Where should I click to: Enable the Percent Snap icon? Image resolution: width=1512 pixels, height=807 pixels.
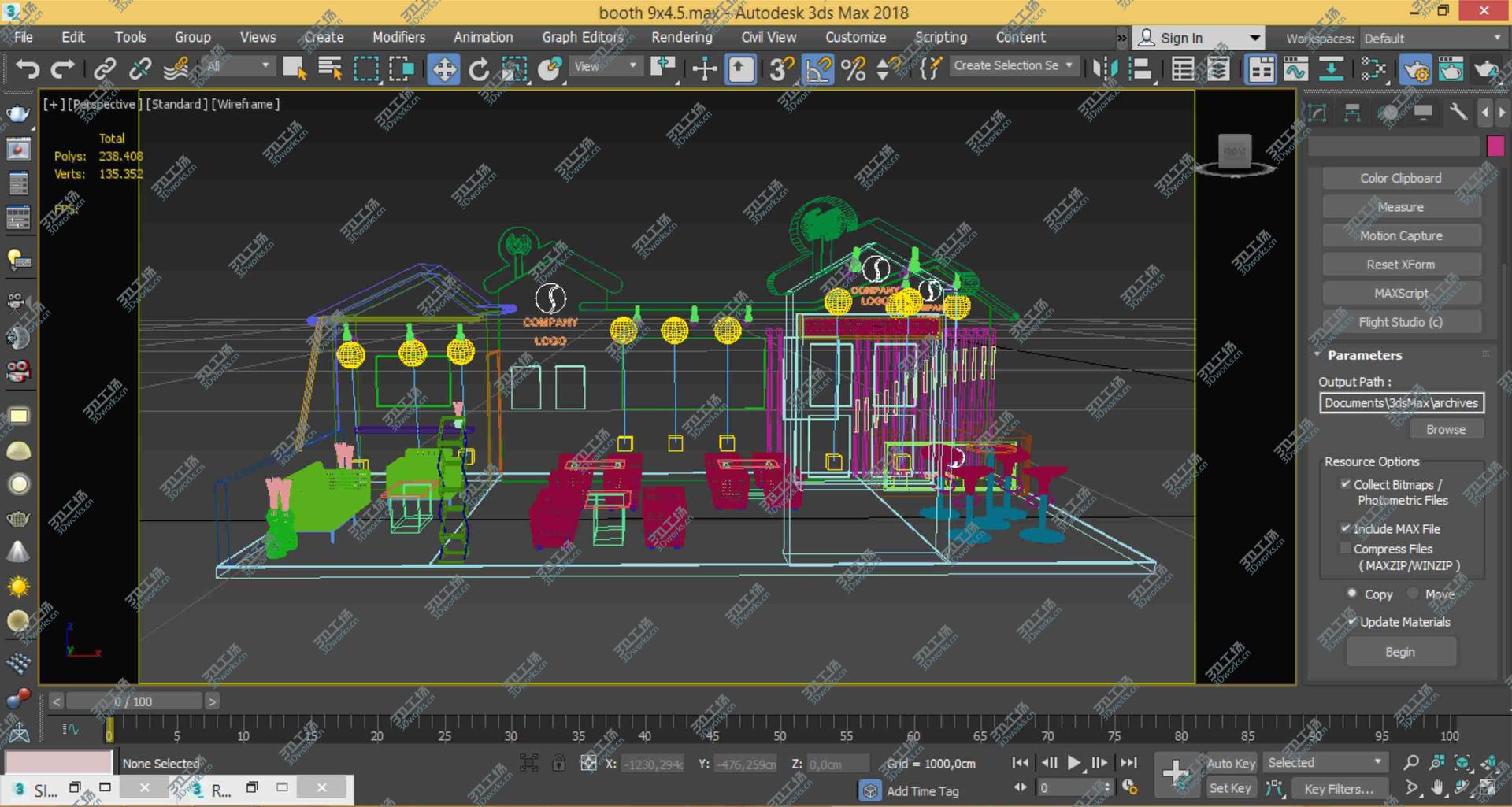[x=853, y=69]
